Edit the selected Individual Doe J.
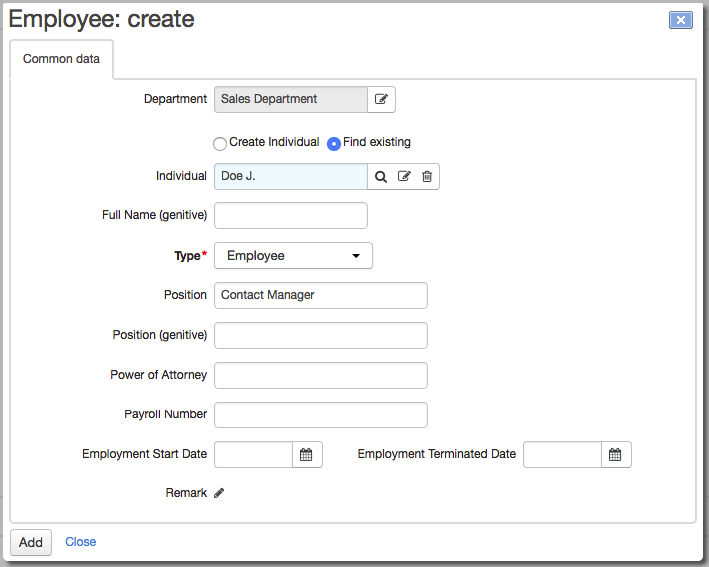Image resolution: width=709 pixels, height=567 pixels. 404,176
